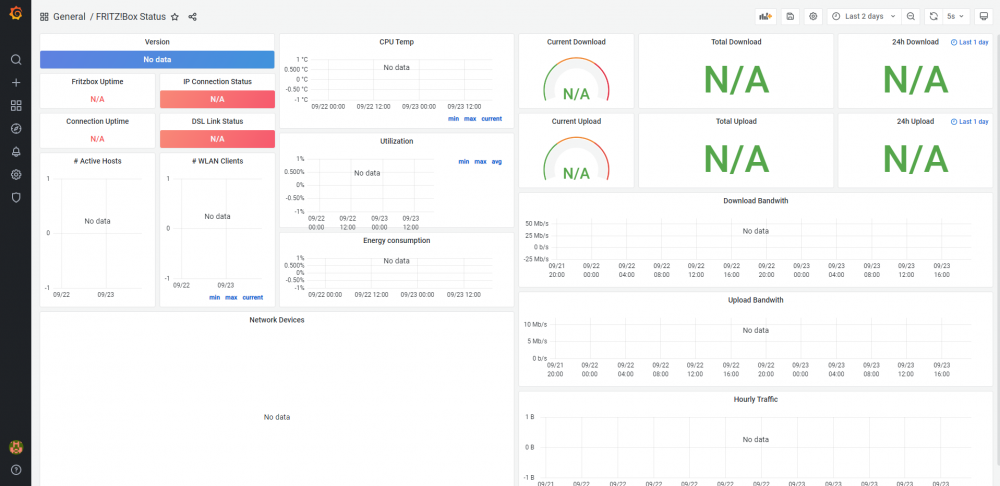Open the user profile avatar
Screen dimensions: 1000x486
(x=16, y=447)
